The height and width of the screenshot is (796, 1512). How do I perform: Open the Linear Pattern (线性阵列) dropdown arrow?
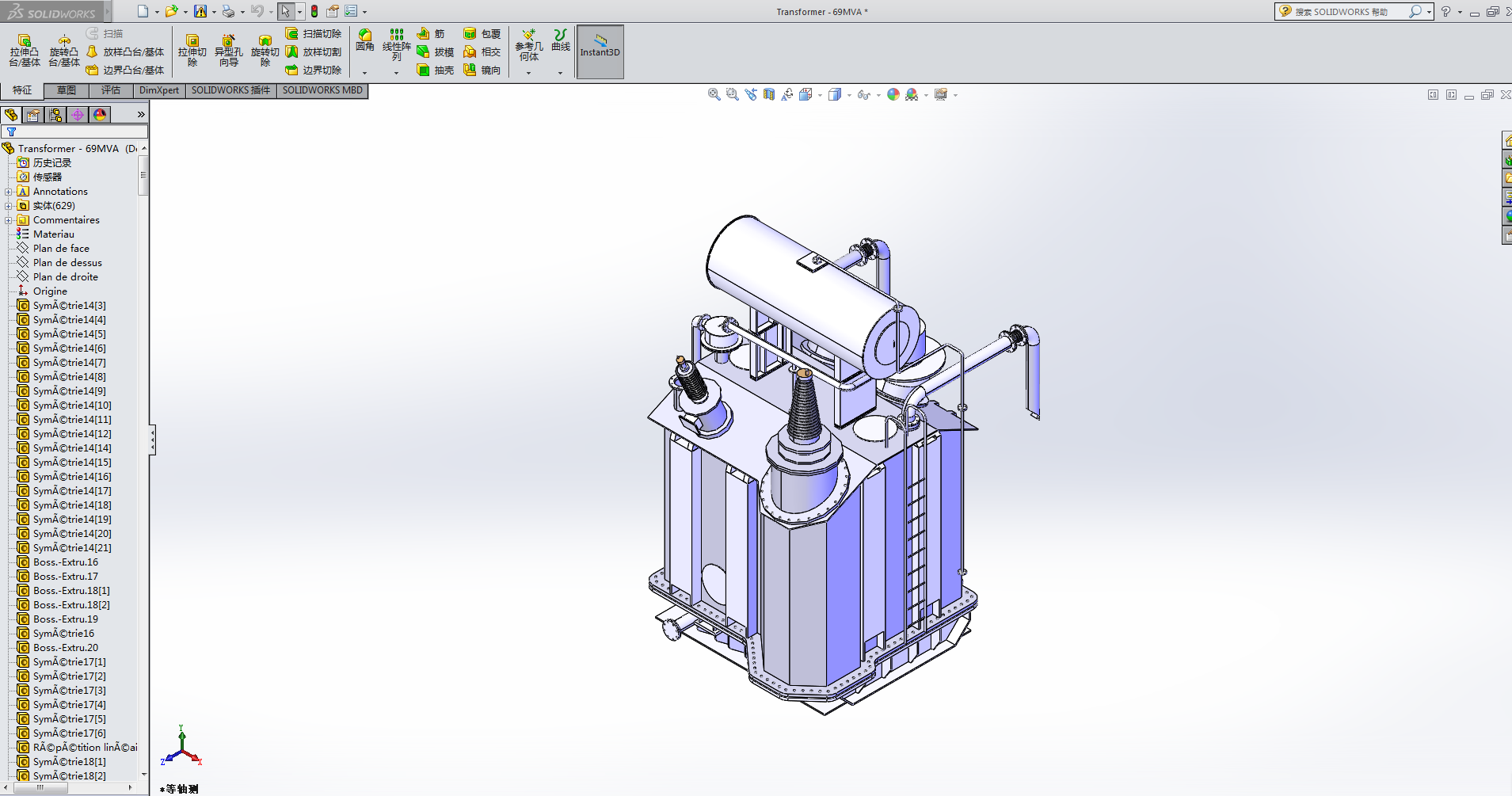click(396, 73)
